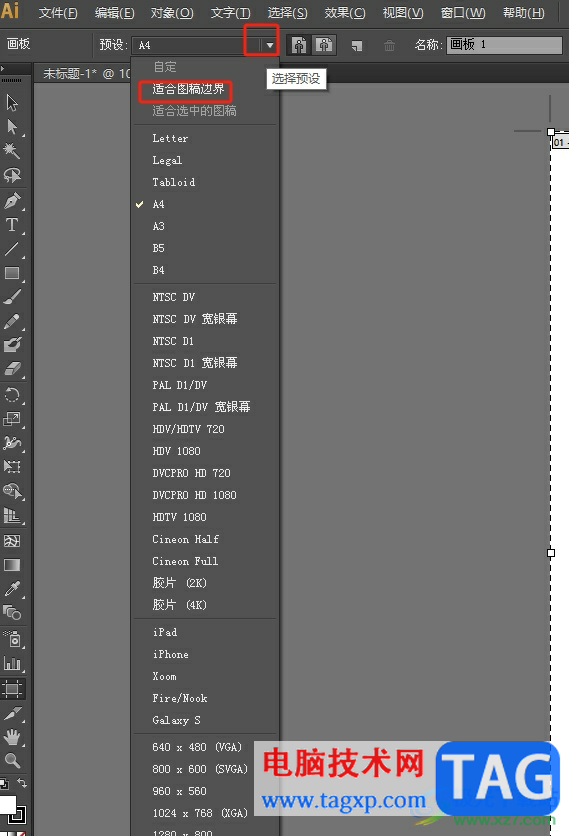Select the Magic Wand tool
The width and height of the screenshot is (569, 836).
[12, 150]
